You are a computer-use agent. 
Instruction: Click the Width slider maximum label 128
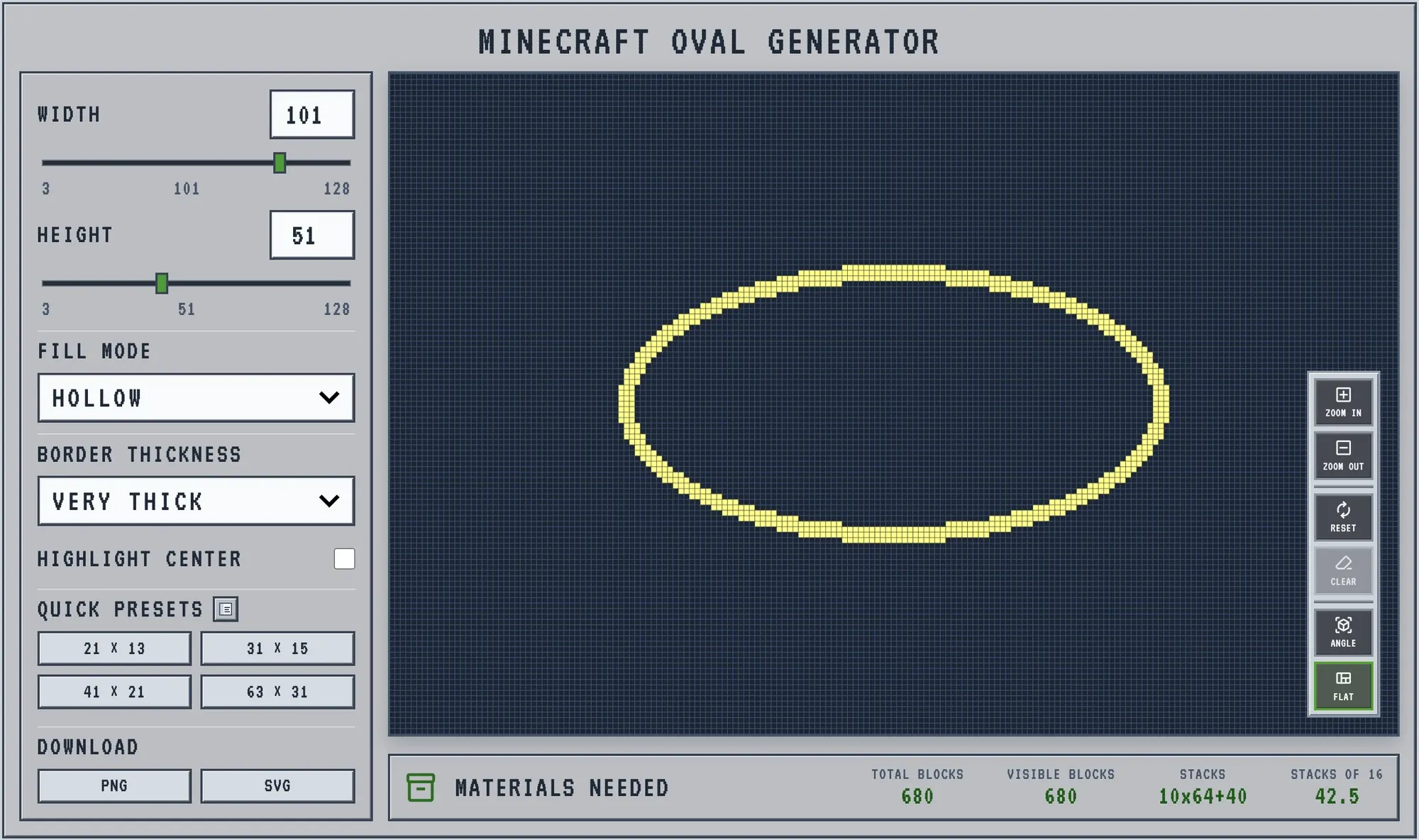pyautogui.click(x=337, y=189)
